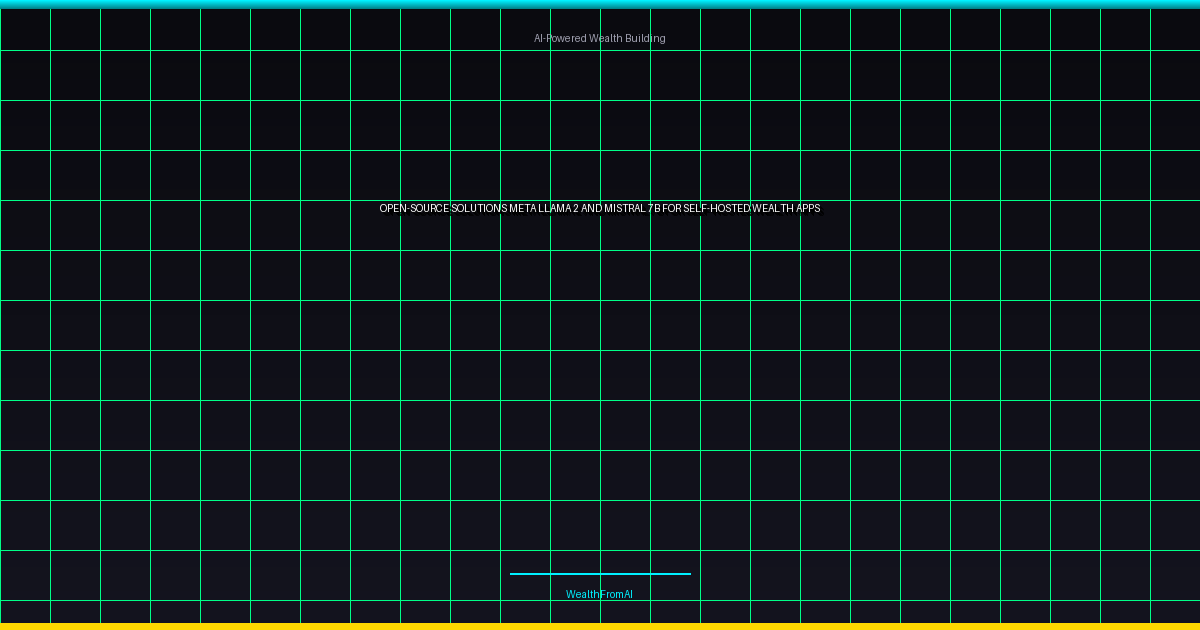Click the AI-Powered Wealth Building tagline
Screen dimensions: 1200x630
click(x=599, y=38)
